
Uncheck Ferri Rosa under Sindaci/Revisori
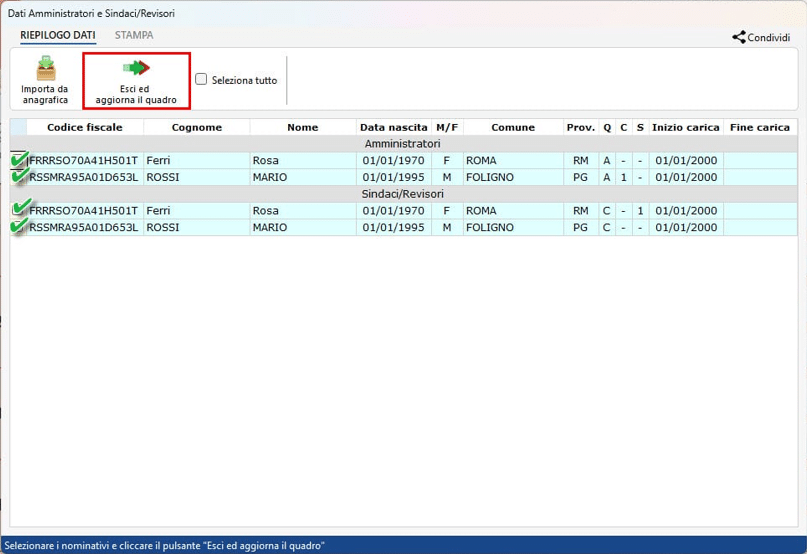click(x=19, y=210)
